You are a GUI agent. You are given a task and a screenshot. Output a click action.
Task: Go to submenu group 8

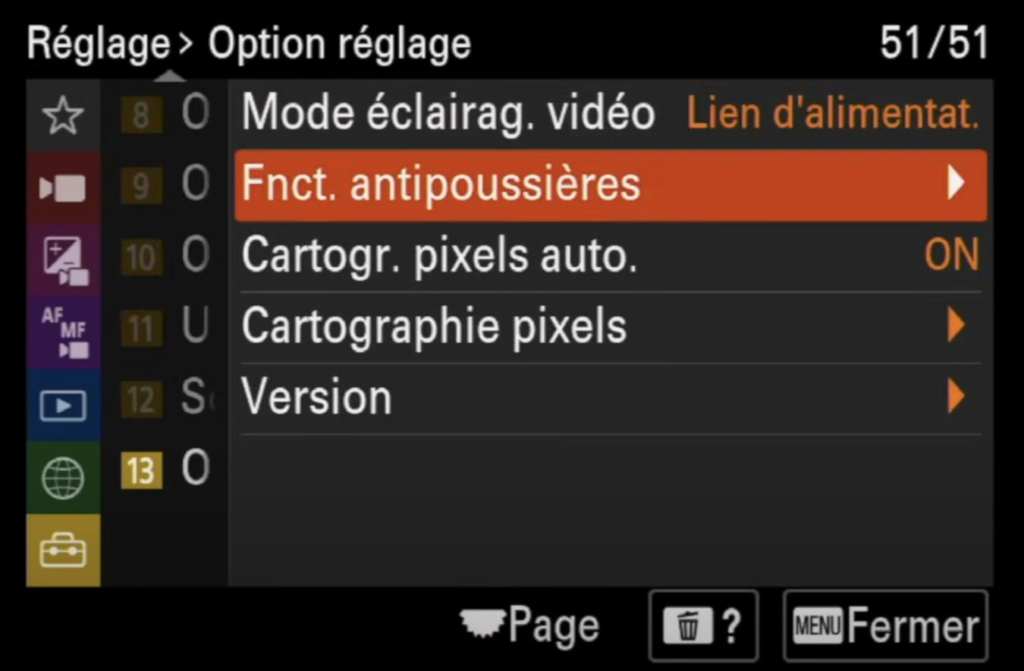click(x=142, y=116)
